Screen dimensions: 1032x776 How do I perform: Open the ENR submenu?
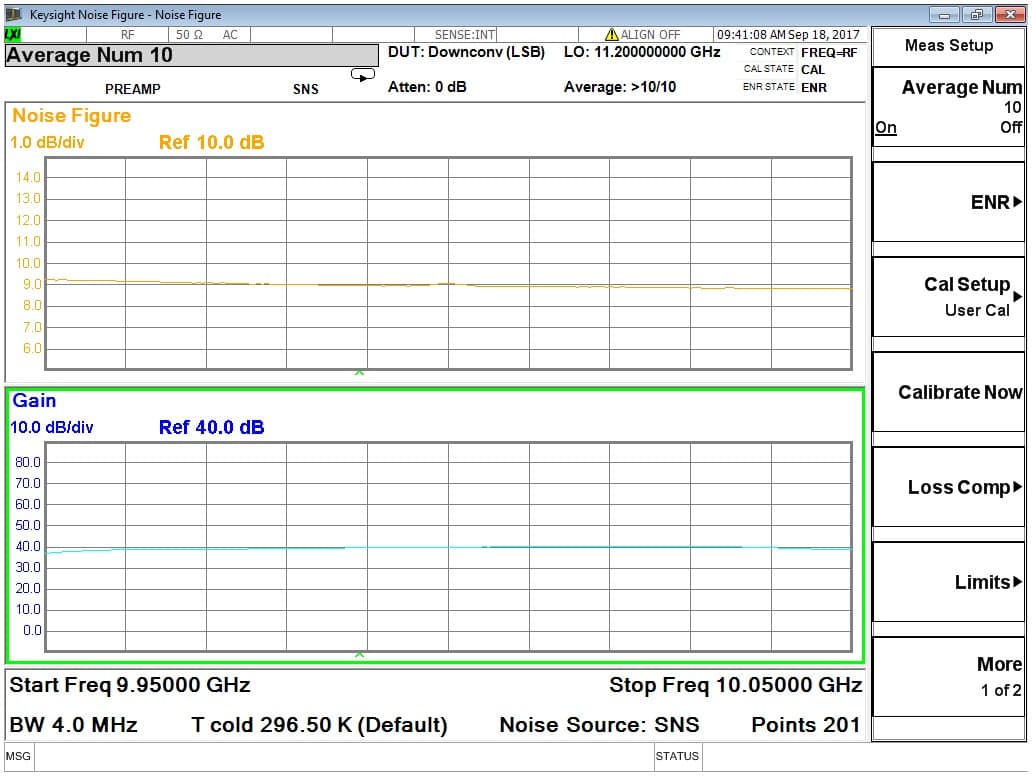tap(948, 202)
